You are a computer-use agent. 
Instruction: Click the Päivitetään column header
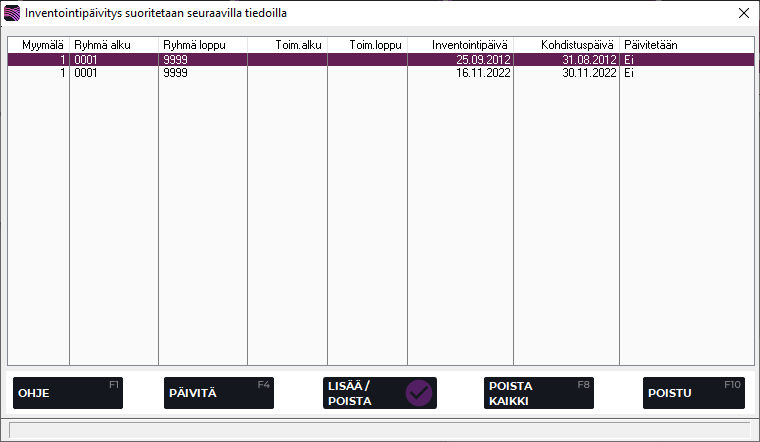tap(686, 45)
